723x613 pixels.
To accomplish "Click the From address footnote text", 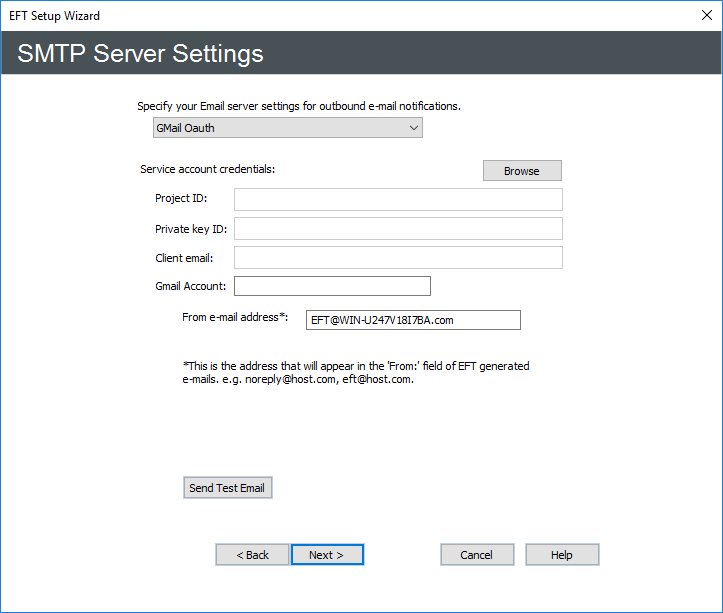I will (x=355, y=373).
